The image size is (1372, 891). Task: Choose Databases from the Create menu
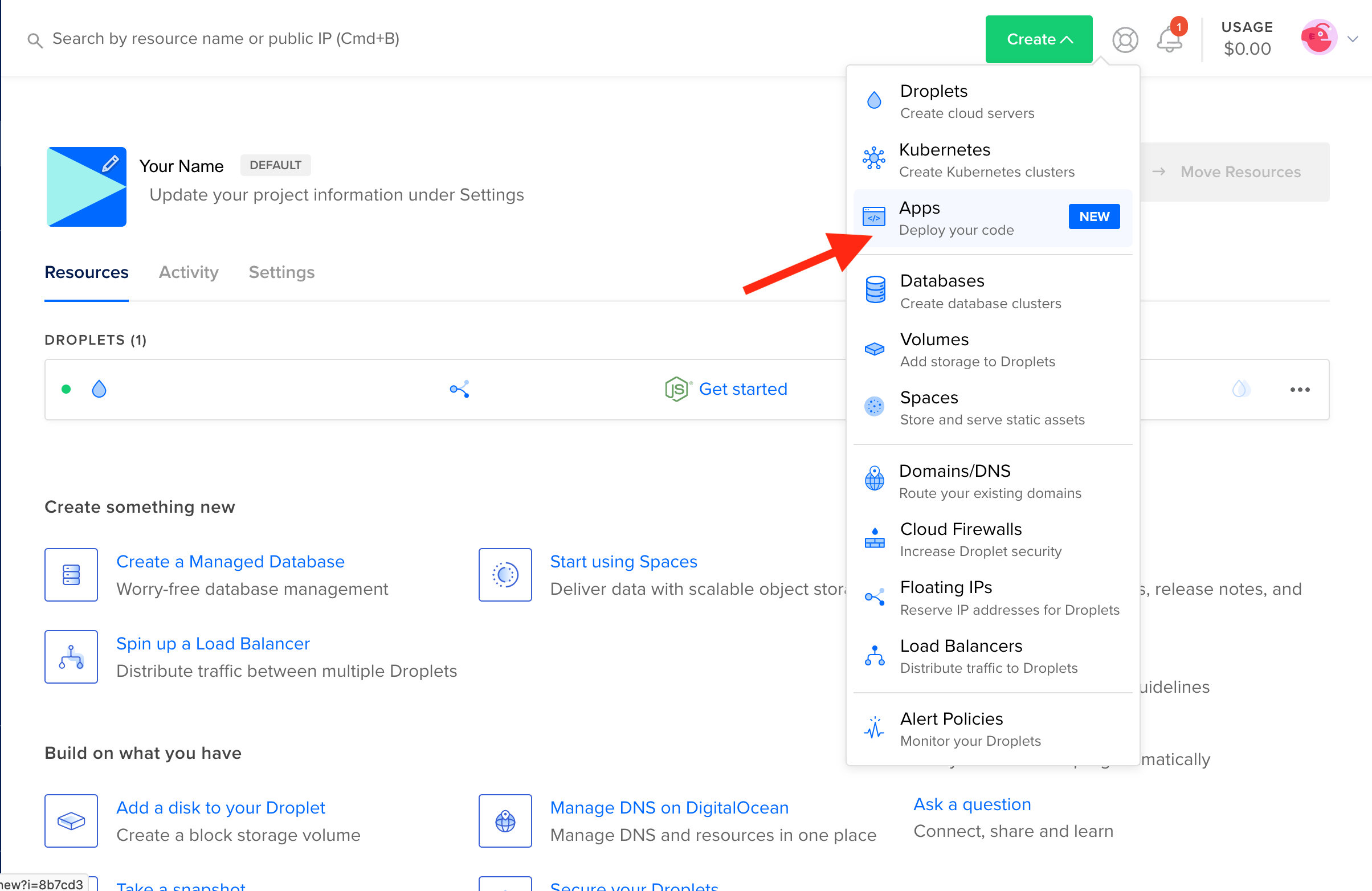pyautogui.click(x=993, y=292)
